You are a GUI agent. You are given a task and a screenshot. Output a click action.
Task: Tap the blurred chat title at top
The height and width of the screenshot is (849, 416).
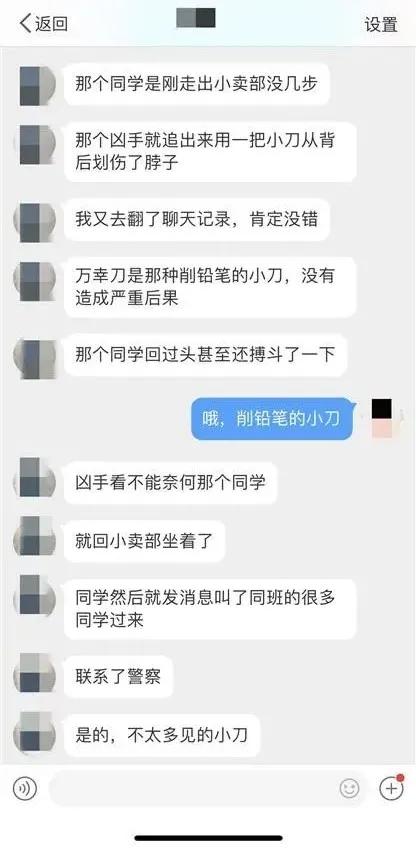click(196, 18)
